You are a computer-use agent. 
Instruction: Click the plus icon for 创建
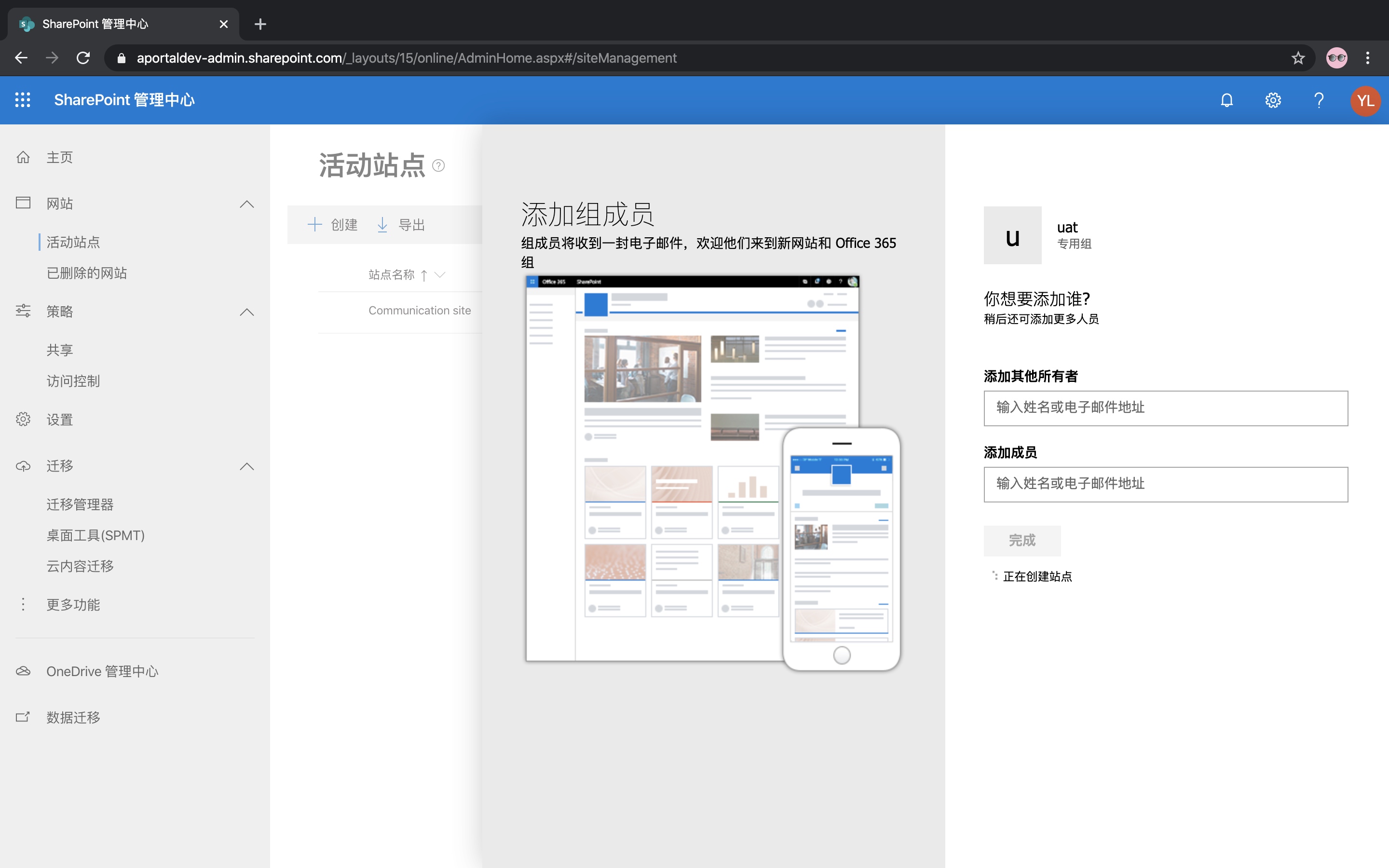[x=314, y=224]
